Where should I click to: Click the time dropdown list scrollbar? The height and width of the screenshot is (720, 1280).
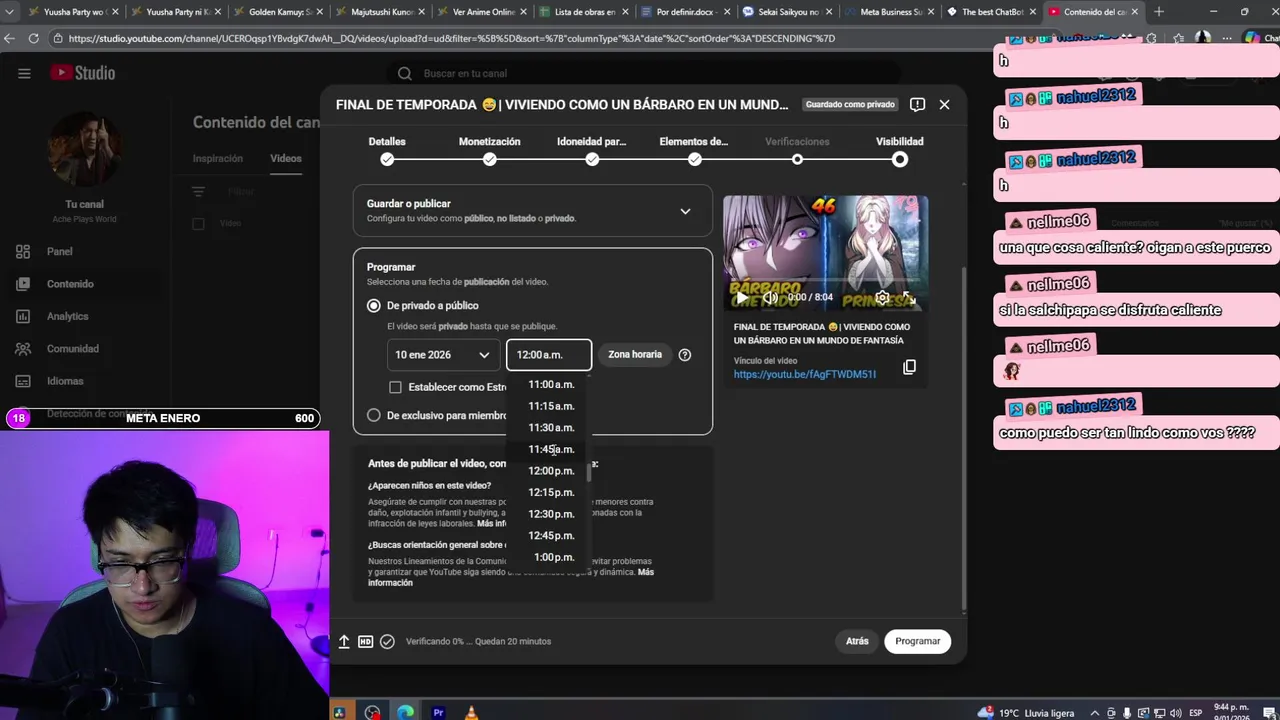[x=589, y=475]
